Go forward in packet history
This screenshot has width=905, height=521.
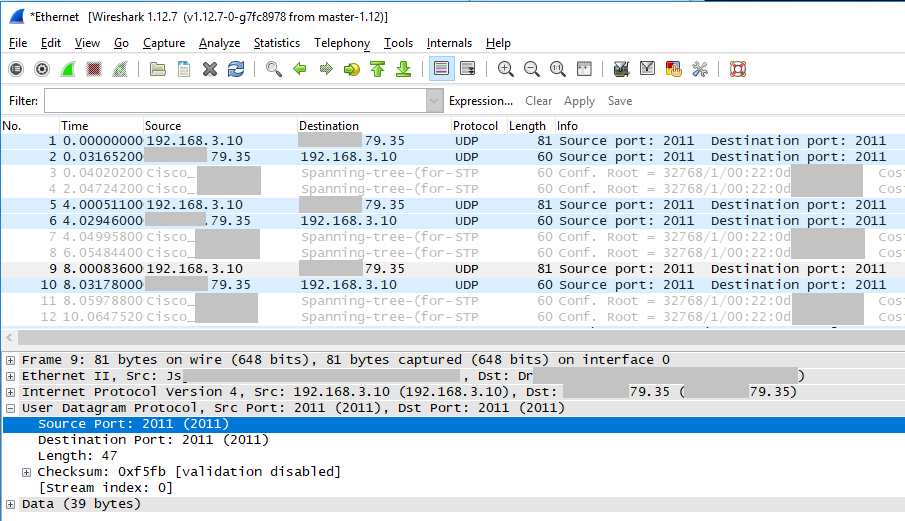(x=326, y=69)
